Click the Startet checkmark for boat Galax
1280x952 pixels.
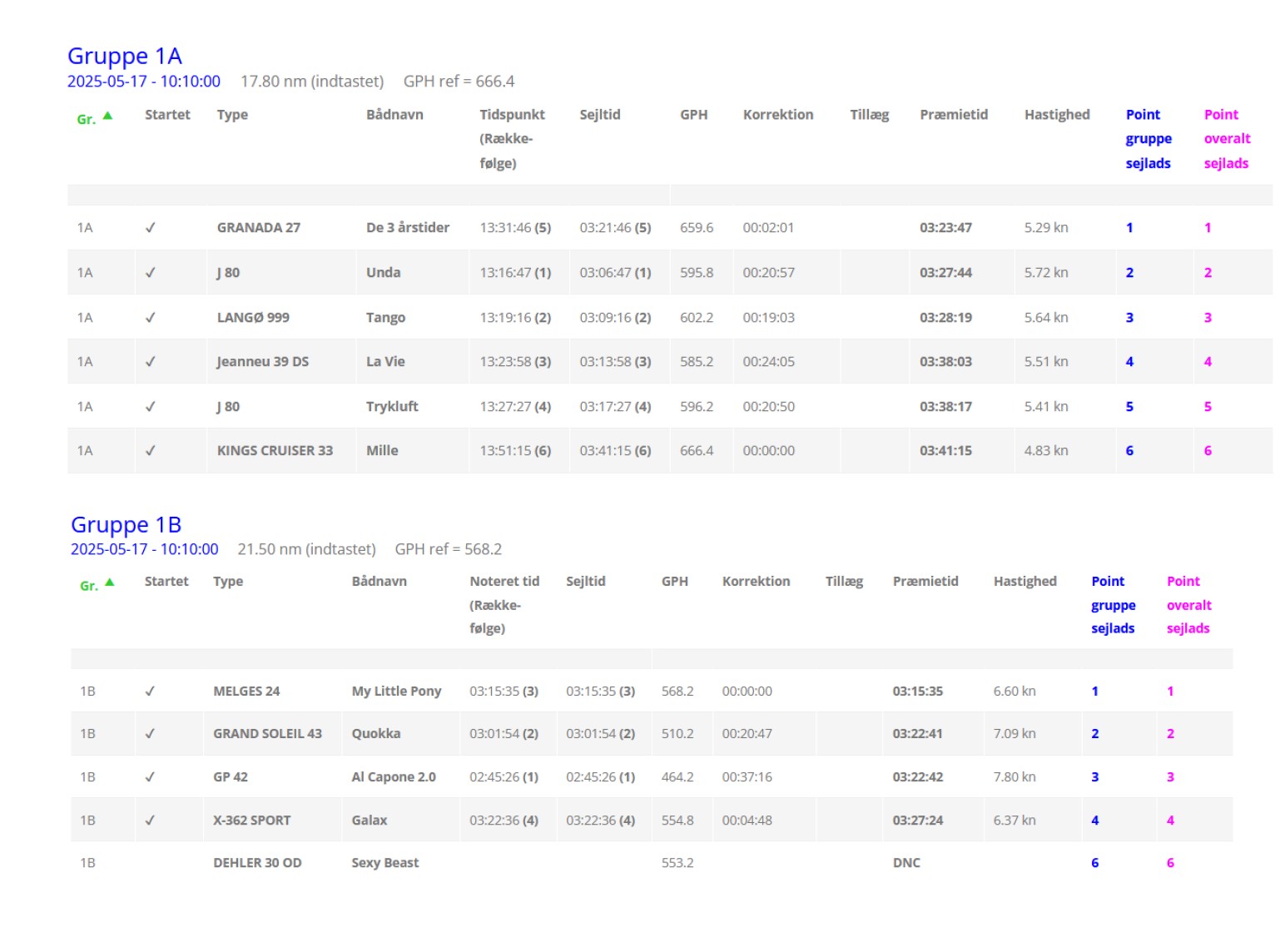(x=150, y=821)
